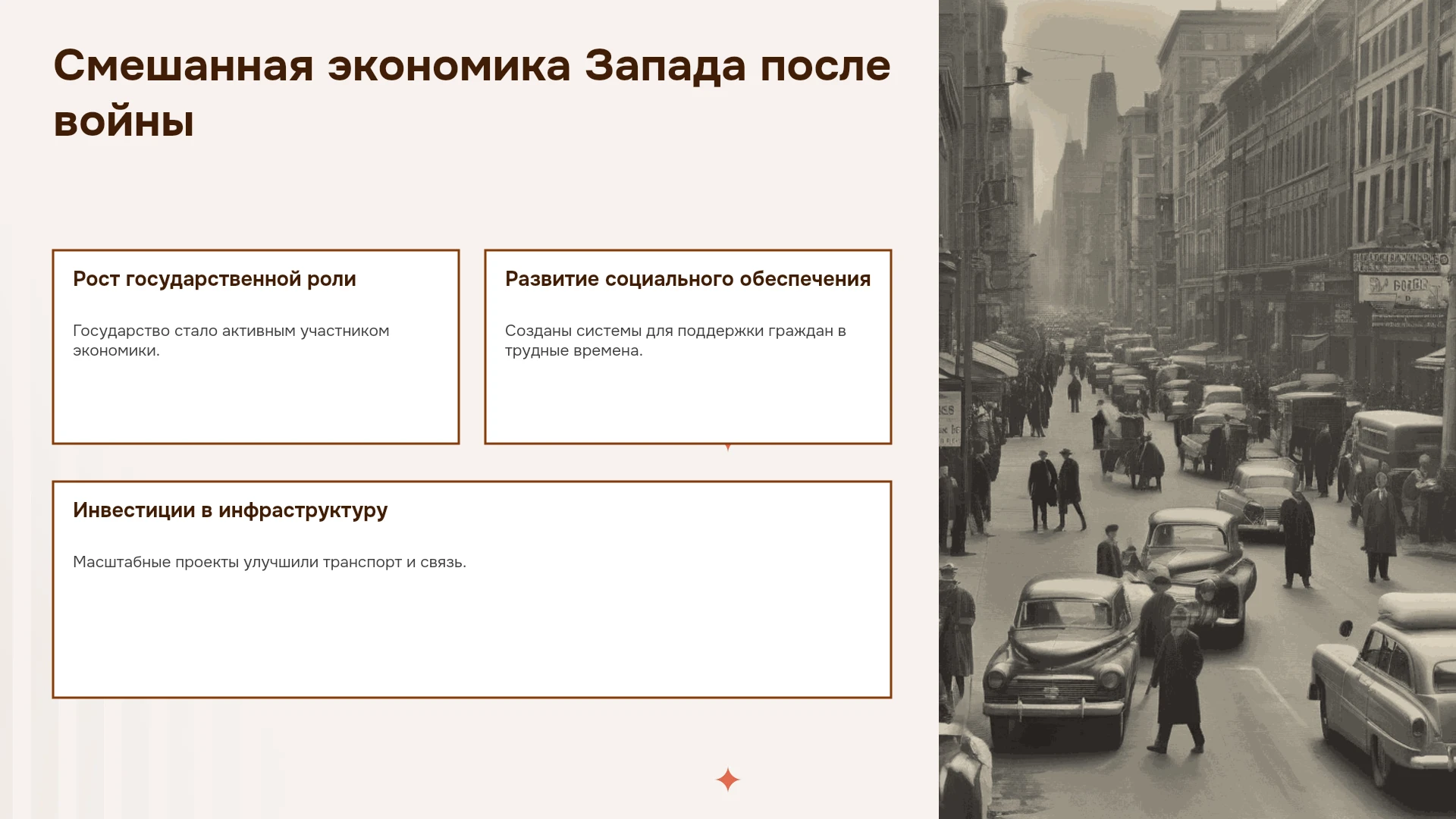Image resolution: width=1456 pixels, height=819 pixels.
Task: Select the vintage street photograph
Action: [1197, 409]
